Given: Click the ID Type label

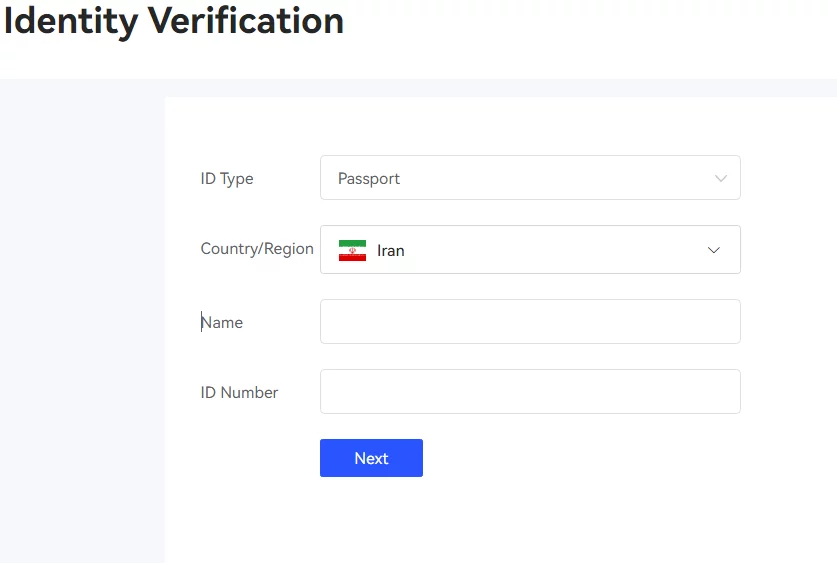Looking at the screenshot, I should (227, 179).
